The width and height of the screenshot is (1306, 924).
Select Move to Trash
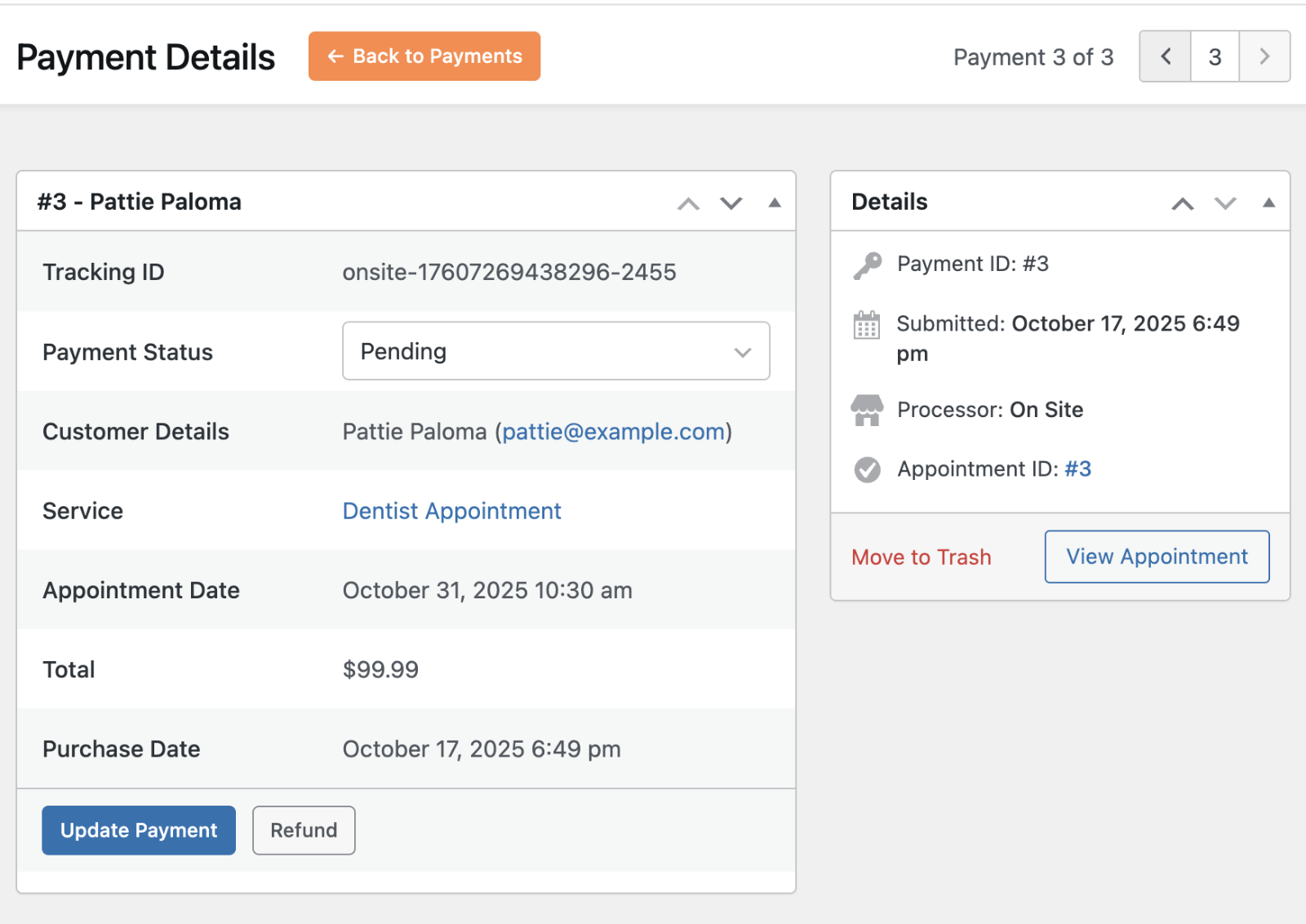(x=921, y=557)
